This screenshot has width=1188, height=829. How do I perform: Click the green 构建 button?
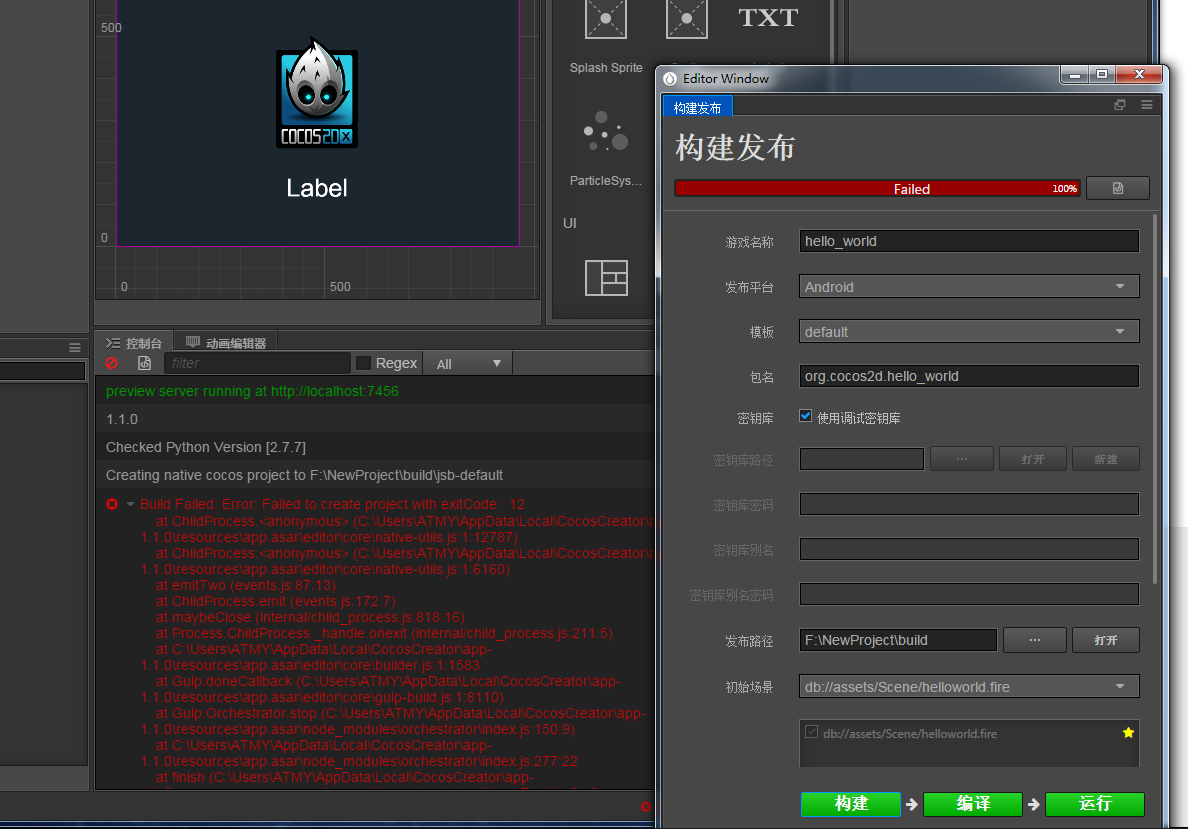pos(851,804)
